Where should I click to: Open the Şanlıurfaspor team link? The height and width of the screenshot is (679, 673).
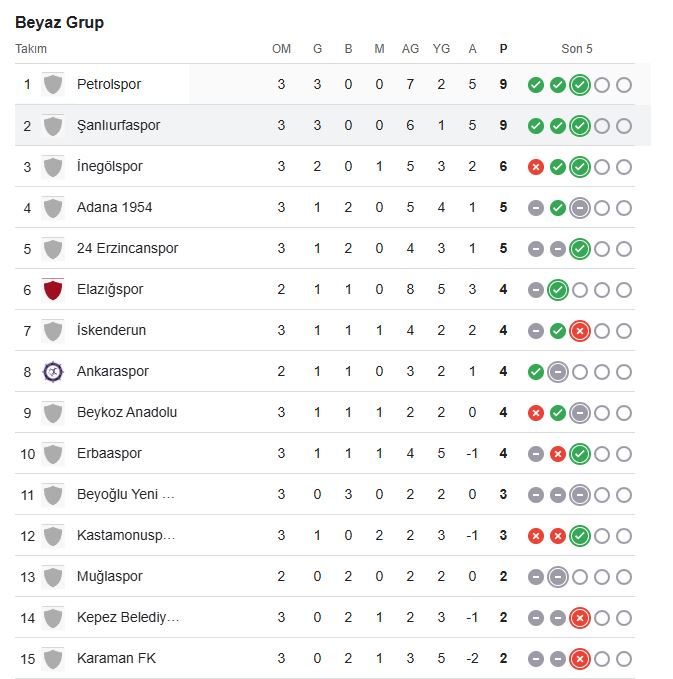[118, 126]
